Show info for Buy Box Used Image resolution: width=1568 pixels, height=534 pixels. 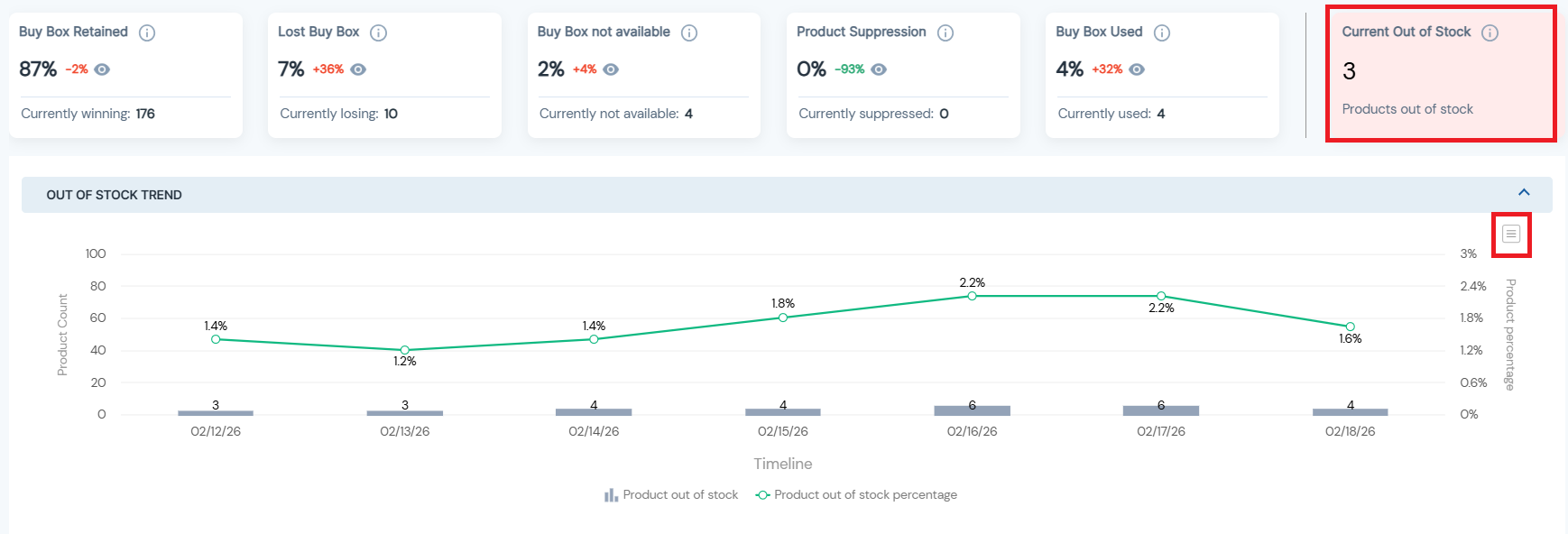tap(1162, 32)
